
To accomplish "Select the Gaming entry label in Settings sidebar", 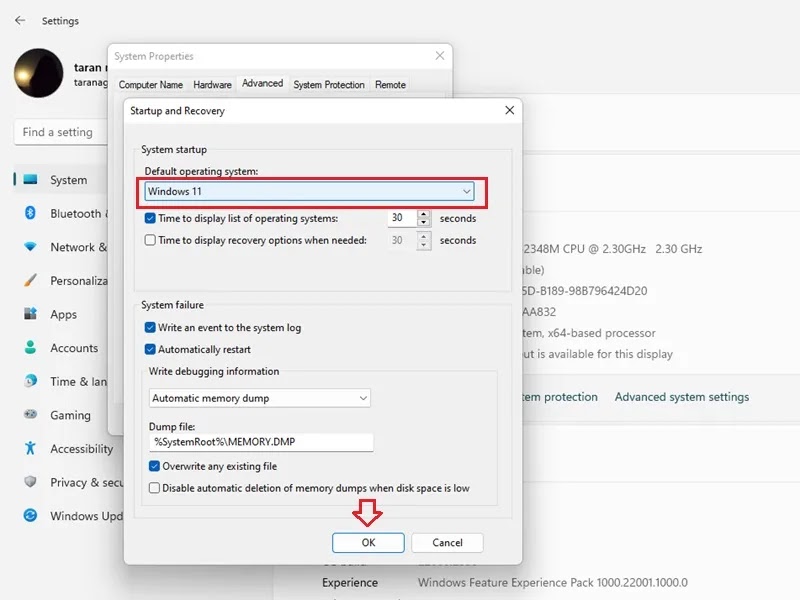I will 70,415.
